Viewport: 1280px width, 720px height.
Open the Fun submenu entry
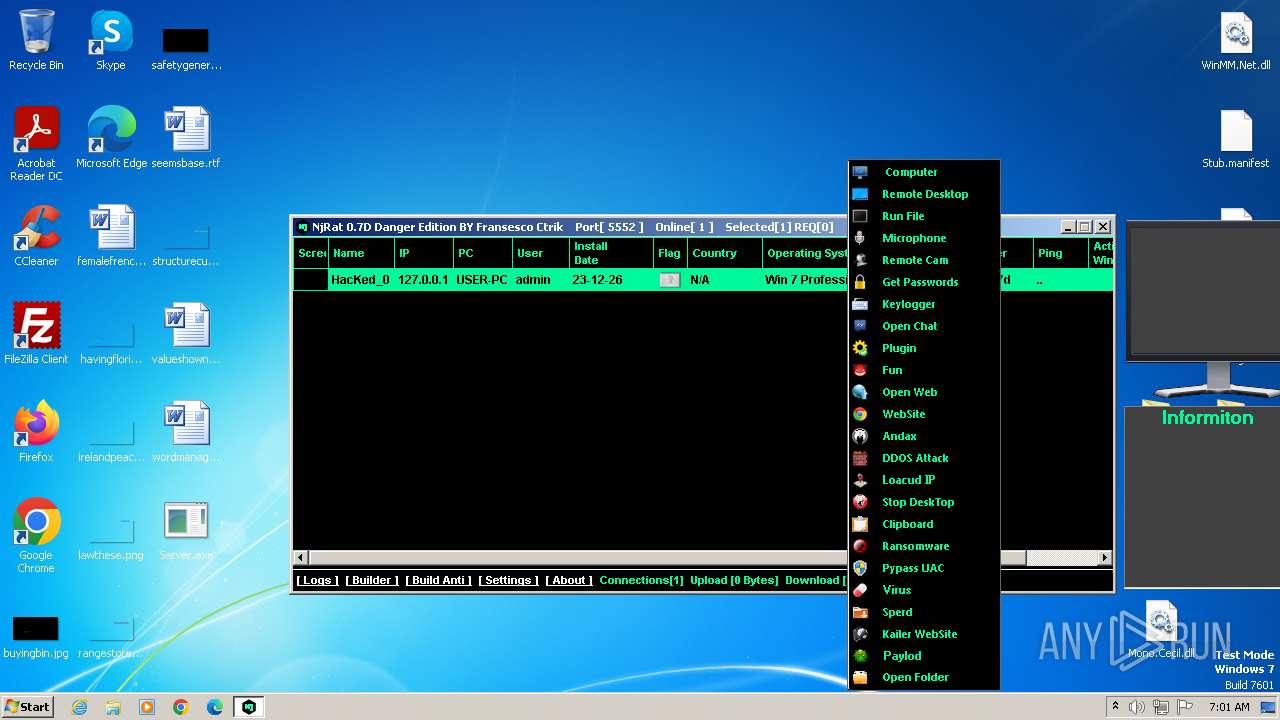(x=892, y=370)
